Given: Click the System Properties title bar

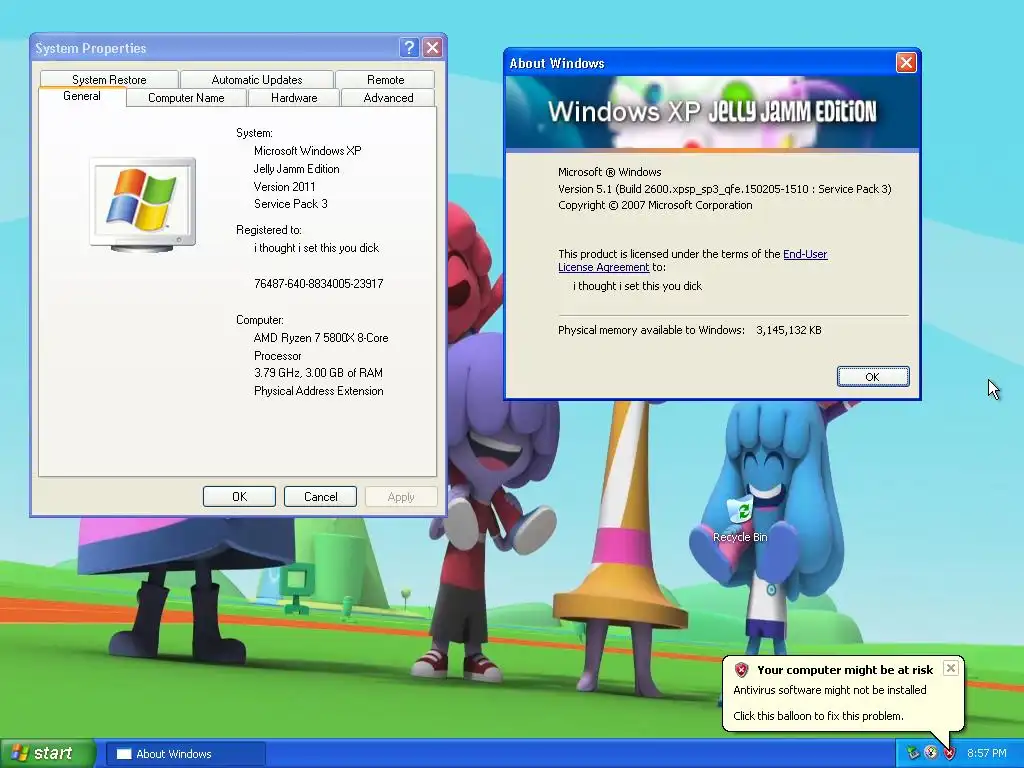Looking at the screenshot, I should pos(216,48).
